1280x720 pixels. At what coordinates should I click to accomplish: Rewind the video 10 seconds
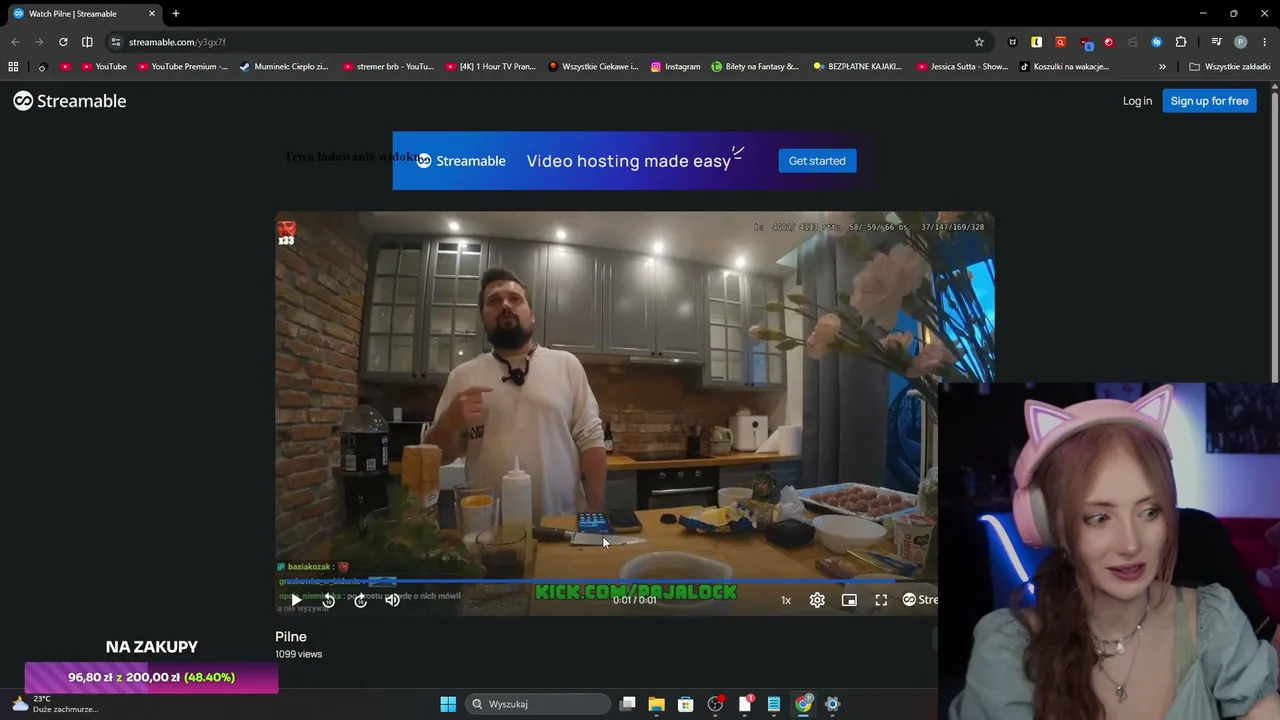tap(328, 600)
